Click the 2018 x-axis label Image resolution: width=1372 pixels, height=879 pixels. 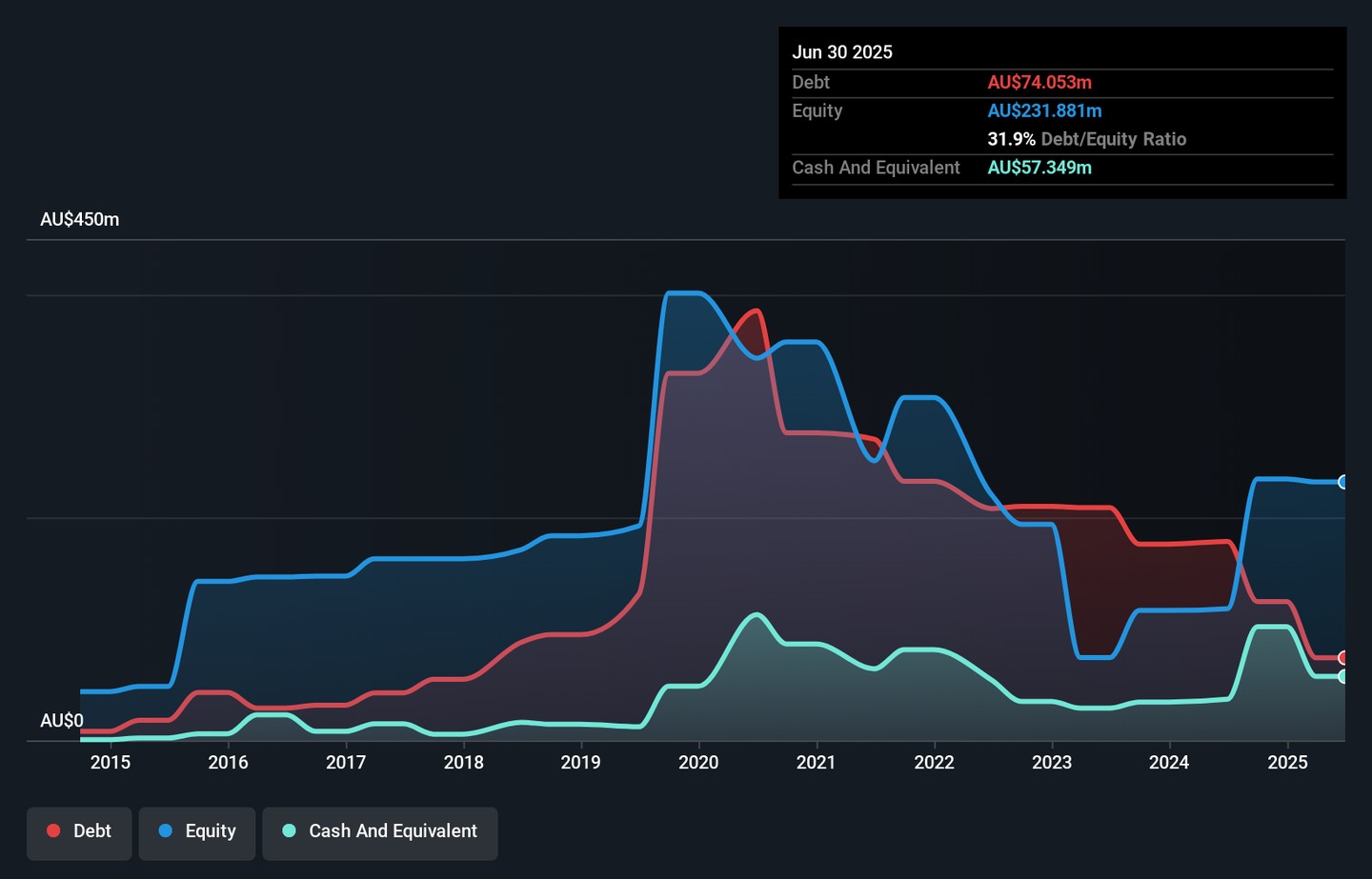tap(463, 763)
